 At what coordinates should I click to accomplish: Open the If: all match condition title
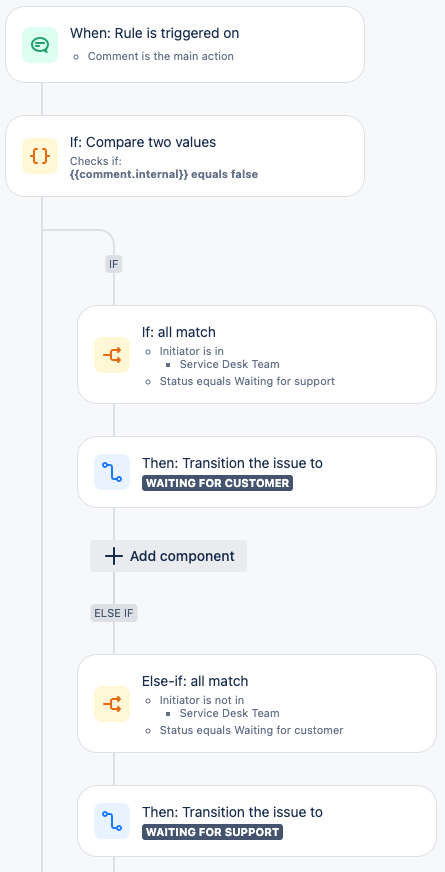(179, 332)
